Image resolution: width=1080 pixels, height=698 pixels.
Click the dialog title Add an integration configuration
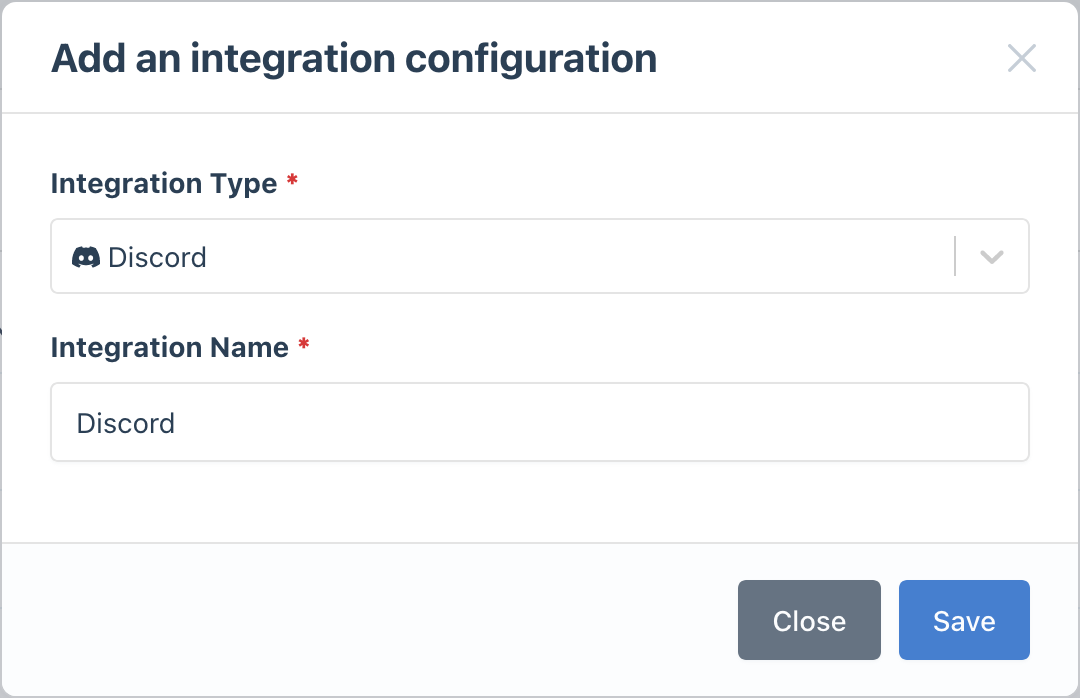353,58
